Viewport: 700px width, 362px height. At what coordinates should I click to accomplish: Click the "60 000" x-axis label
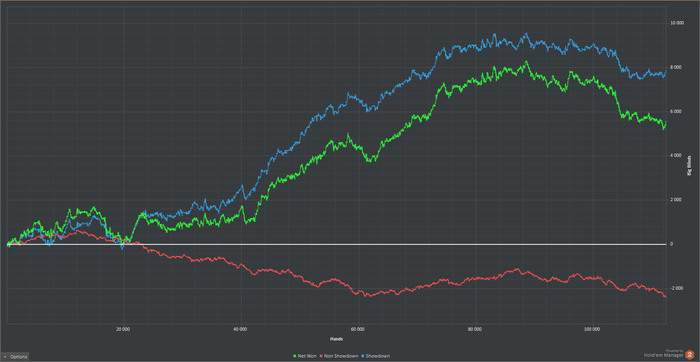[x=358, y=329]
